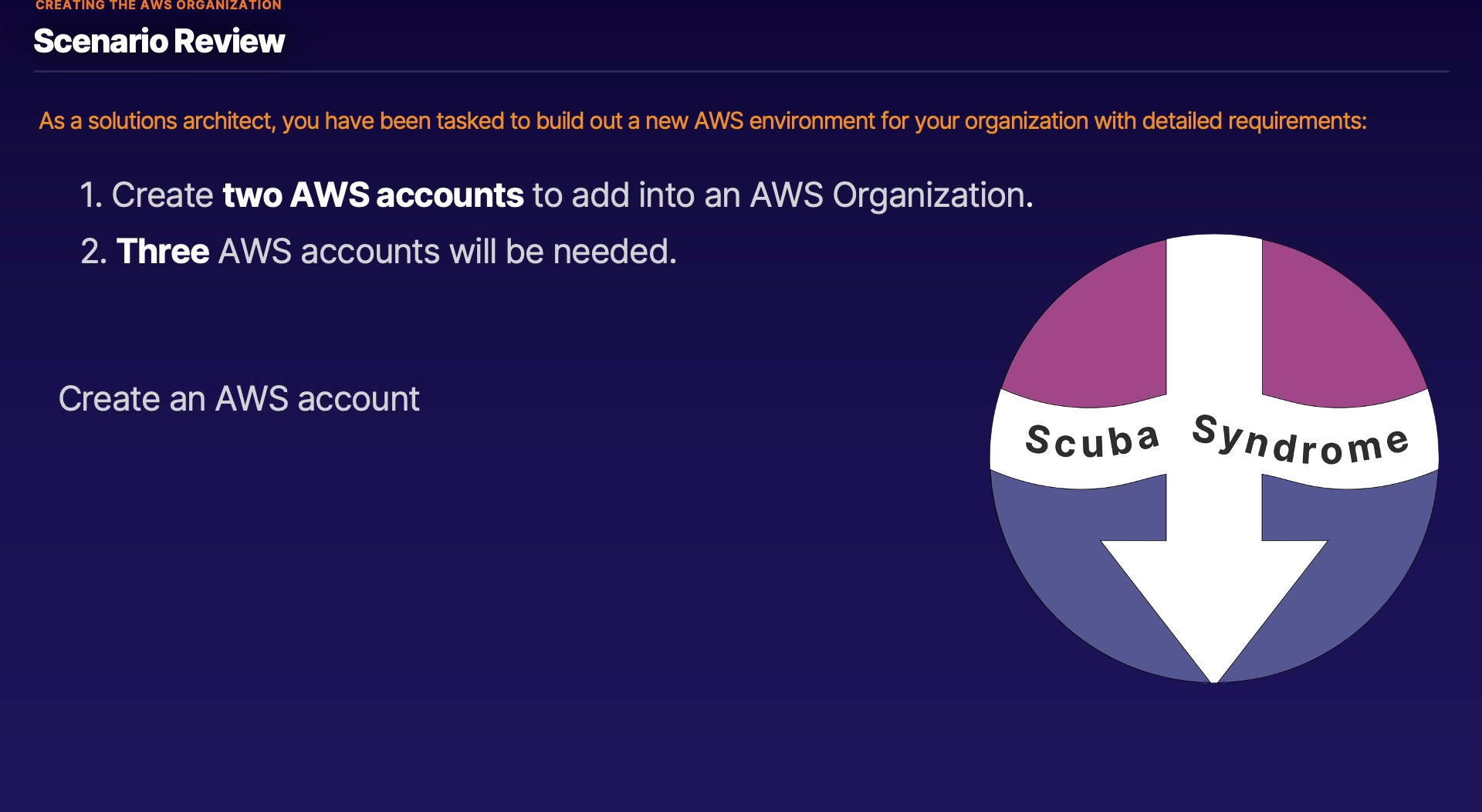Click the "Scenario Review" slide title
Viewport: 1482px width, 812px height.
click(x=159, y=41)
